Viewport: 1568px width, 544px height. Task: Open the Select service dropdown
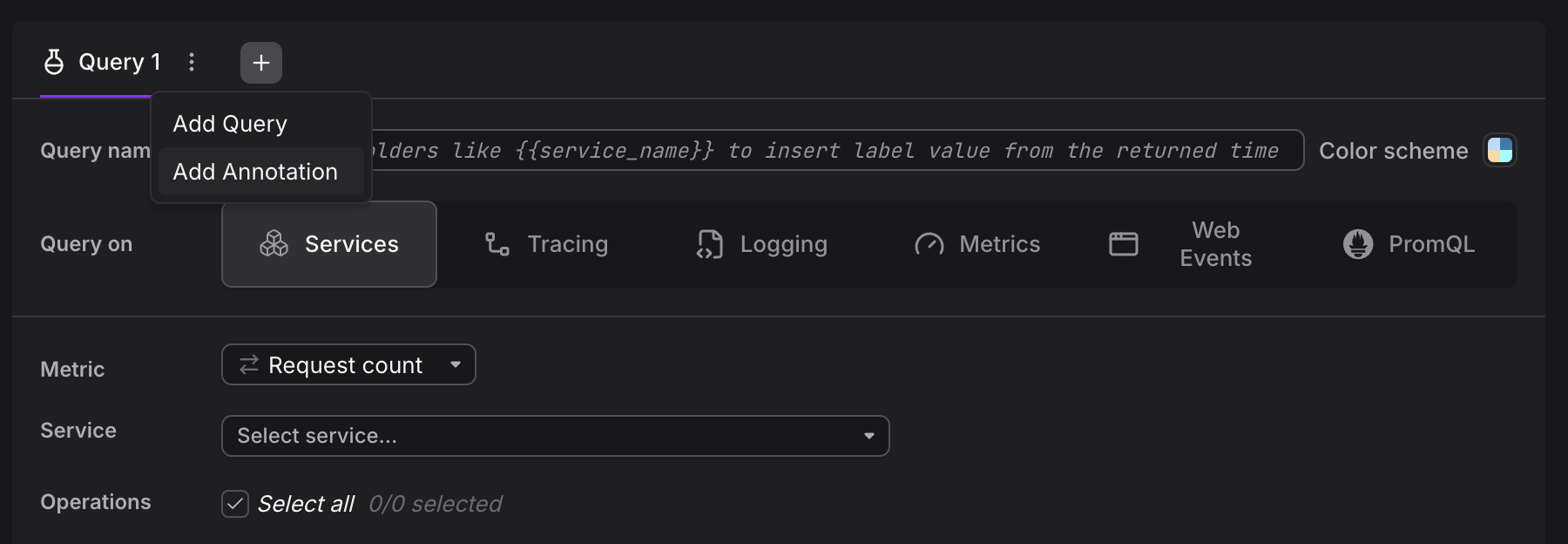(x=556, y=435)
